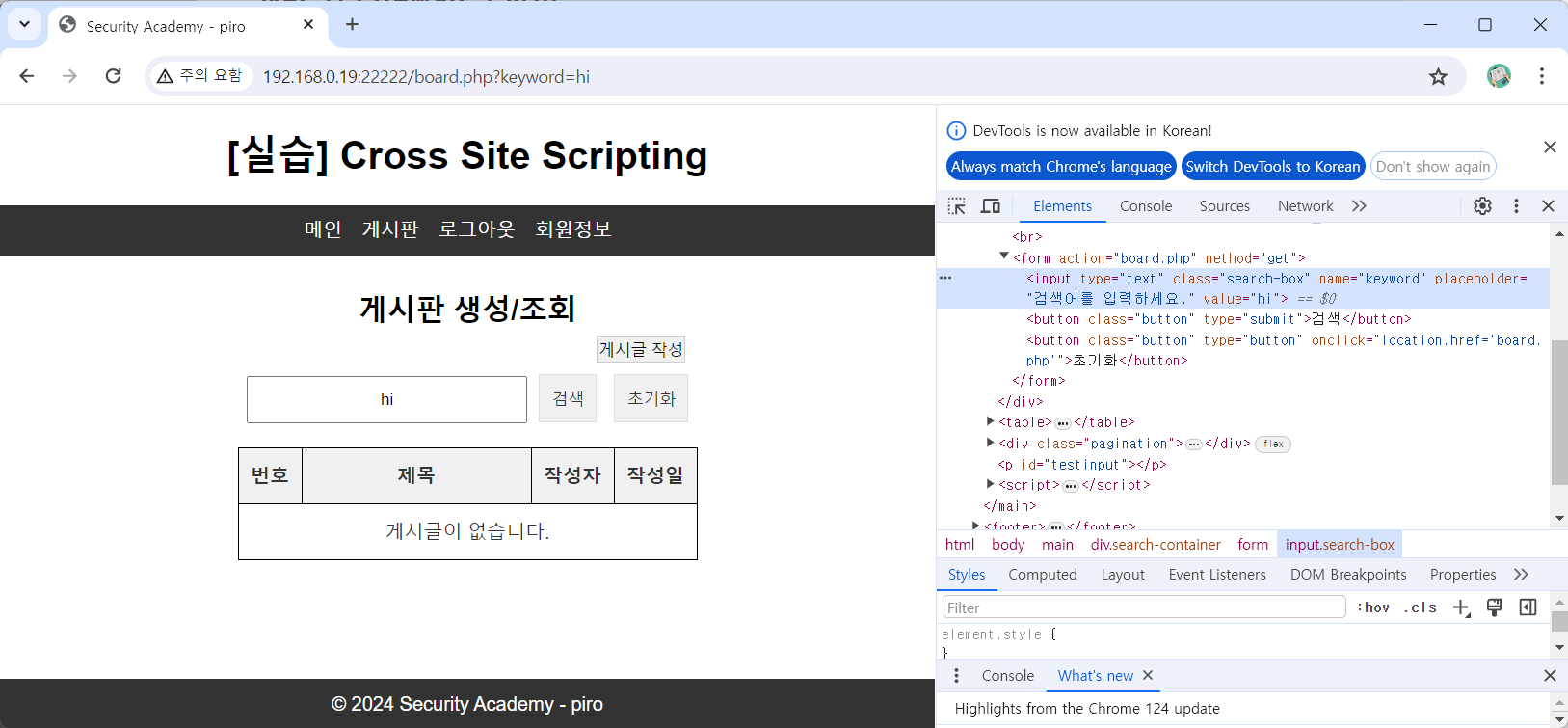This screenshot has width=1568, height=728.
Task: Open a new browser tab
Action: (x=352, y=25)
